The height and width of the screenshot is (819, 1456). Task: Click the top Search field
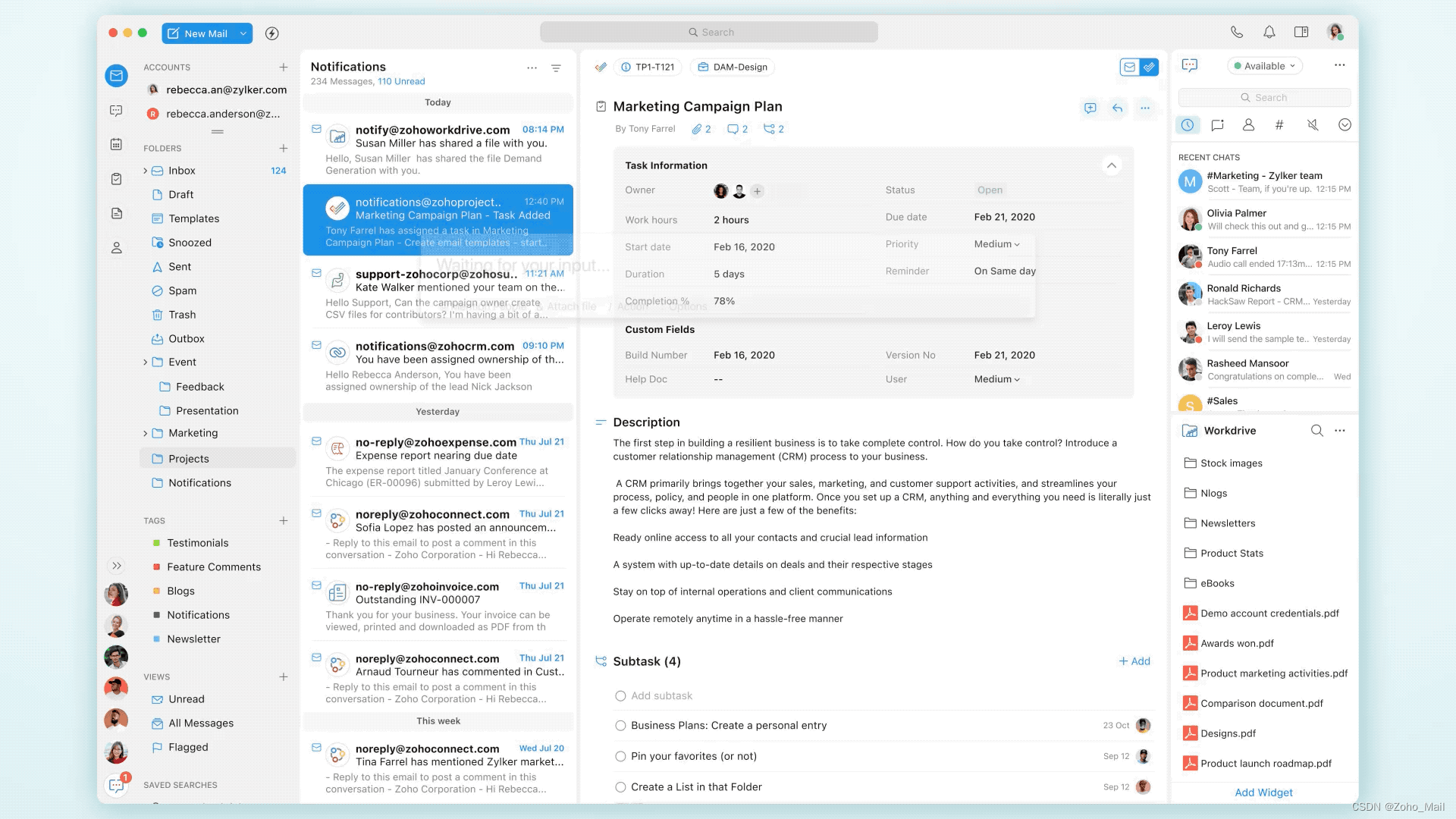[x=709, y=32]
